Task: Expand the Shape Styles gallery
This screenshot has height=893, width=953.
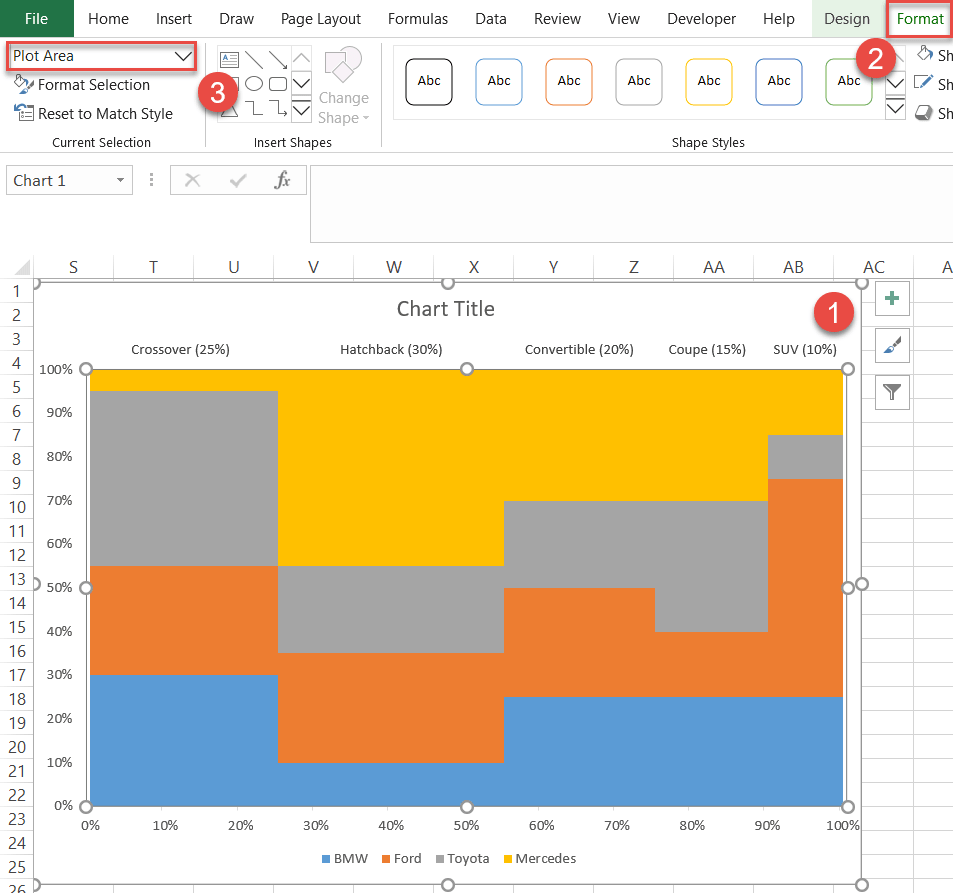Action: 895,109
